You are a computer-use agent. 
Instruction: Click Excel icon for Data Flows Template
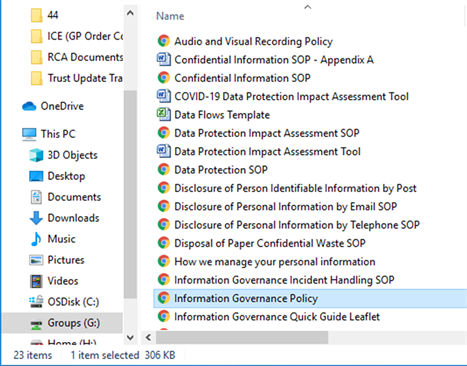pos(164,114)
